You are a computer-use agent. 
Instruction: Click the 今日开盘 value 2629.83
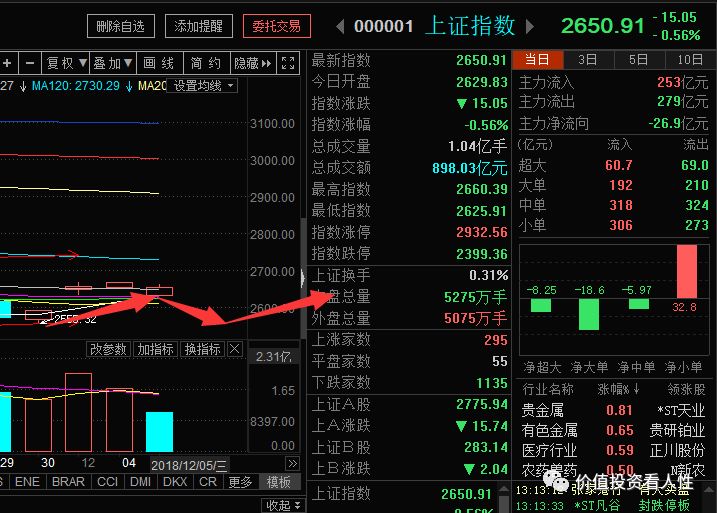(482, 82)
